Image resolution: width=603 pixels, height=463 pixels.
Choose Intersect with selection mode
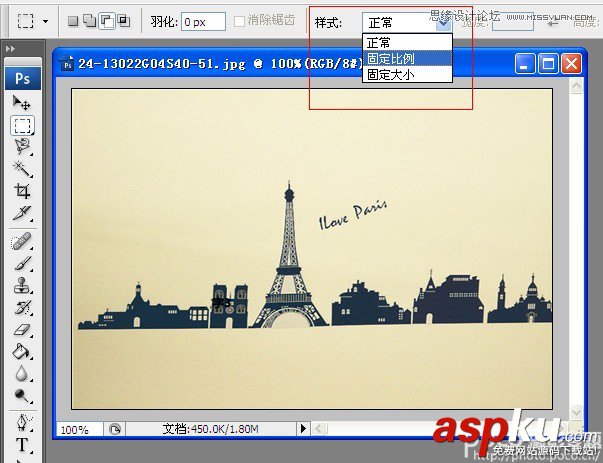tap(123, 21)
